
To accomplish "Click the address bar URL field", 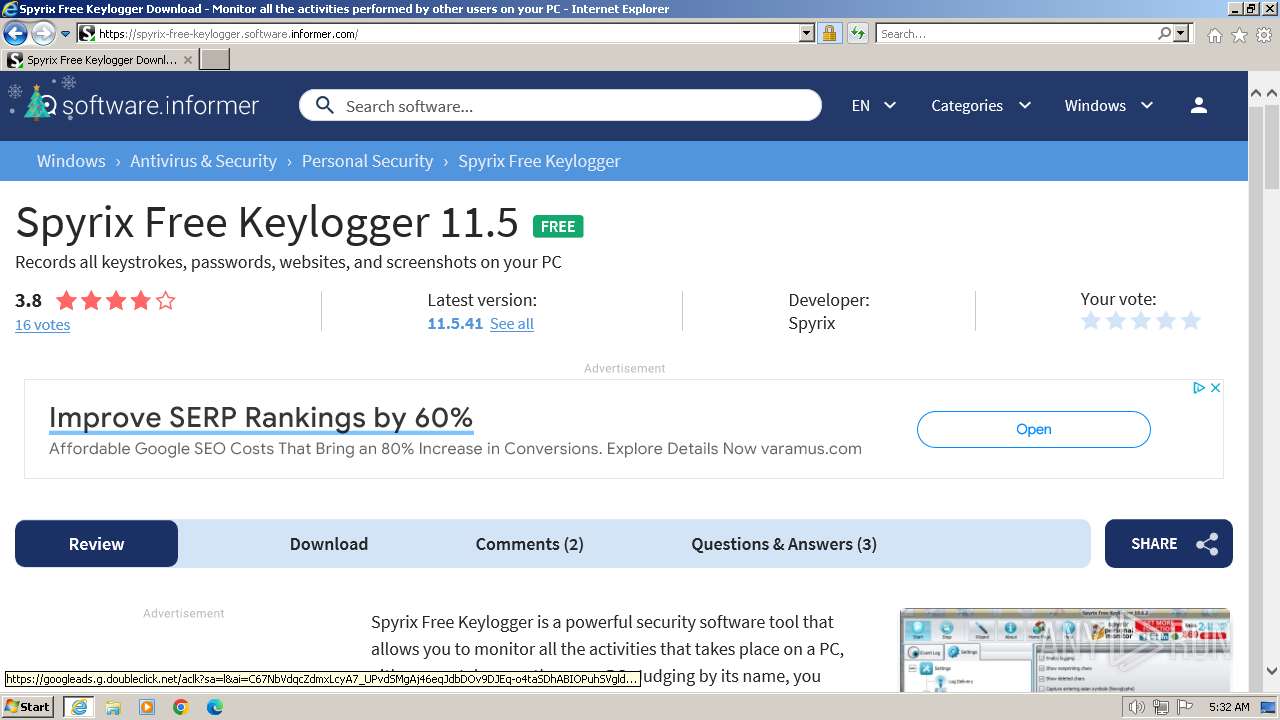I will (446, 33).
